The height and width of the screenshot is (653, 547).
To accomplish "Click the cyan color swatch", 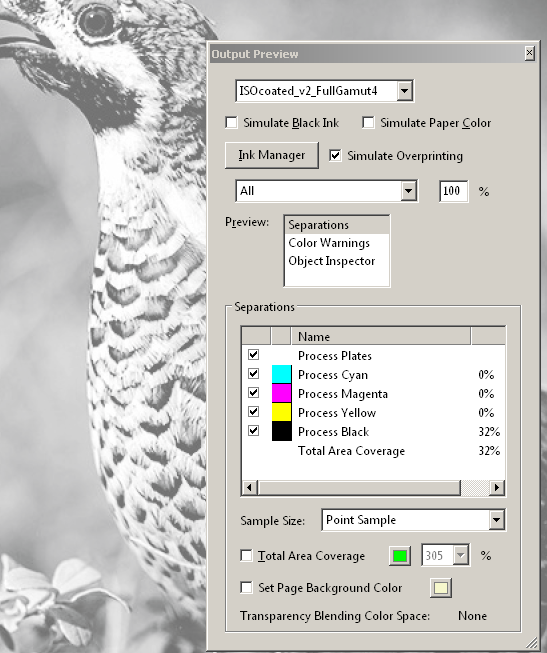I will pos(282,374).
